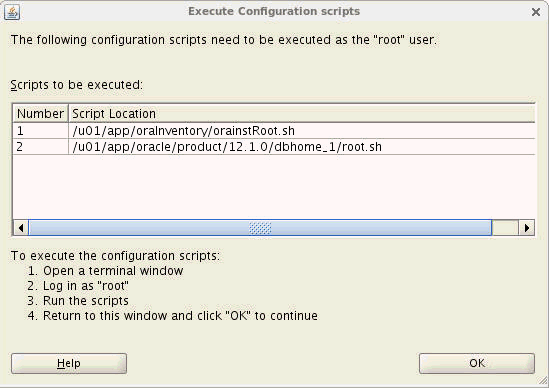This screenshot has width=549, height=388.
Task: Click number cell 2 in the table
Action: (x=41, y=146)
